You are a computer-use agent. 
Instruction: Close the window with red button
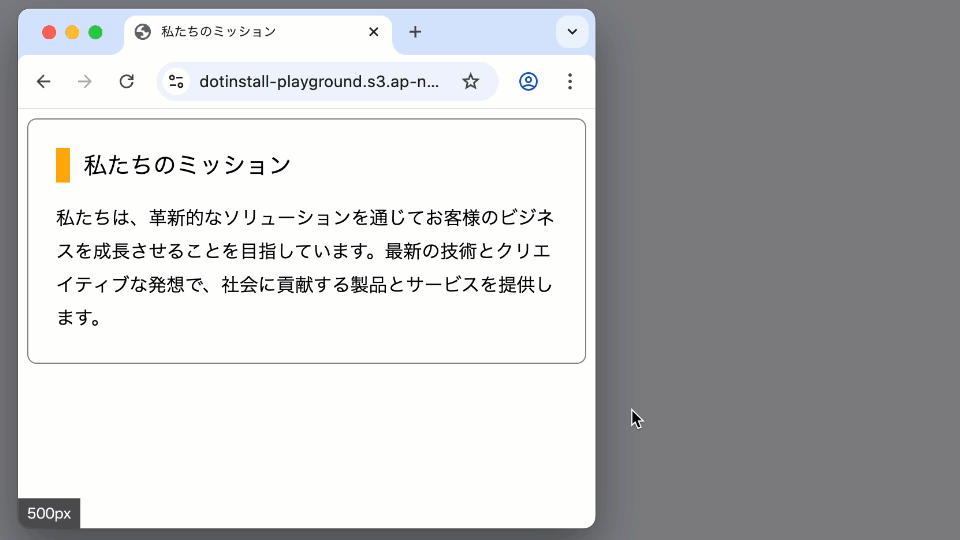(x=49, y=32)
